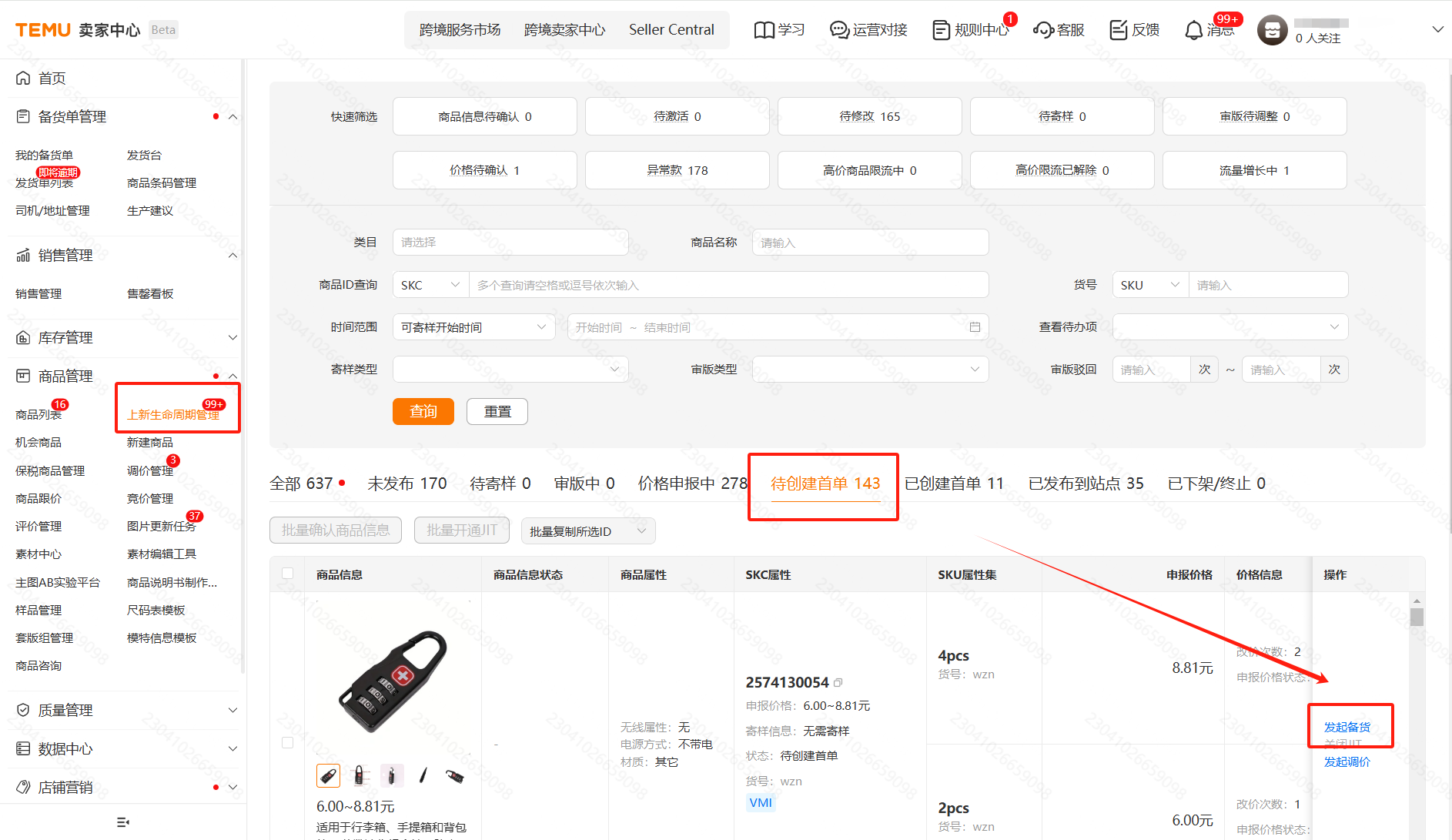Select the 已创建首单 11 tab
Image resolution: width=1452 pixels, height=840 pixels.
click(x=954, y=484)
